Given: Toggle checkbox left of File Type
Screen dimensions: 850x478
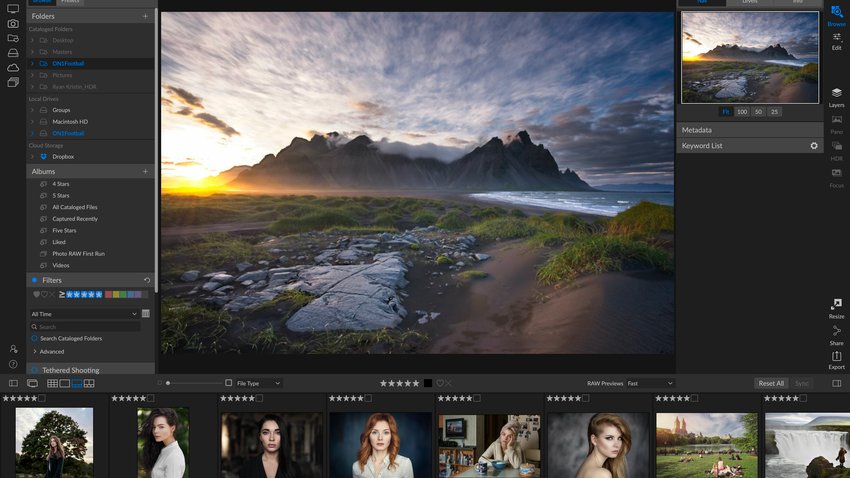Looking at the screenshot, I should pyautogui.click(x=228, y=383).
